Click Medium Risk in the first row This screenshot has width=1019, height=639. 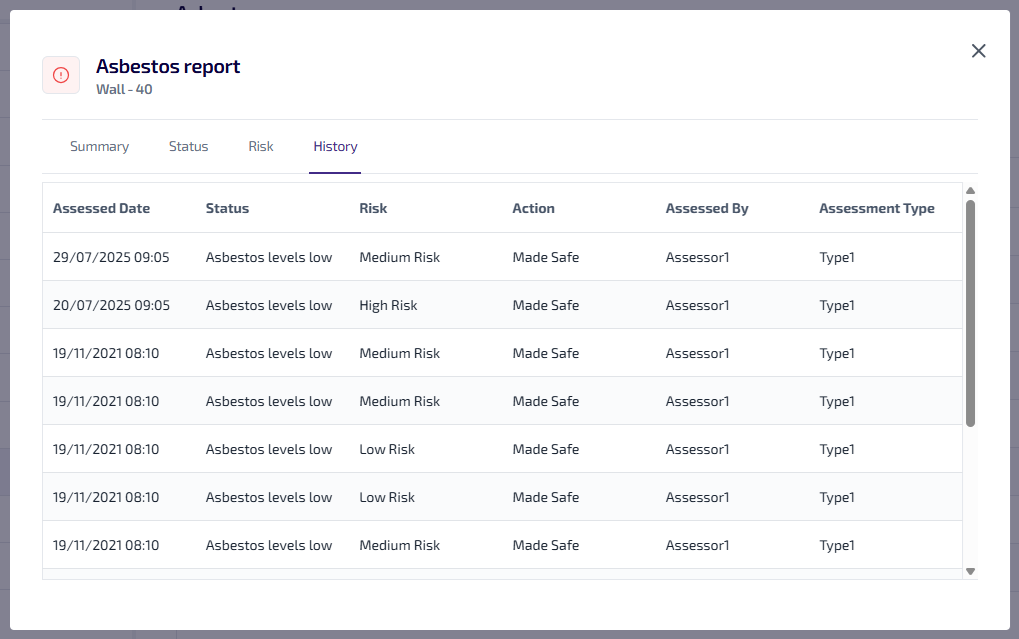(x=399, y=257)
